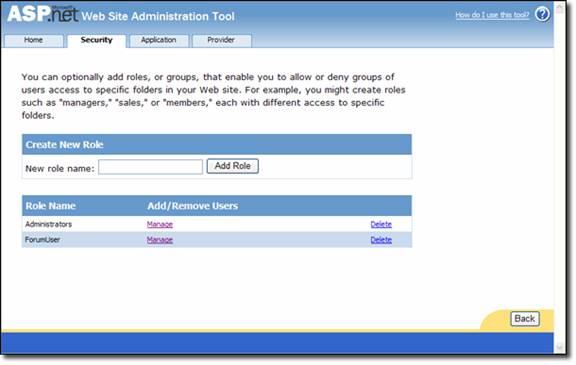The height and width of the screenshot is (365, 576).
Task: Select the Administrators role row text
Action: (x=48, y=224)
